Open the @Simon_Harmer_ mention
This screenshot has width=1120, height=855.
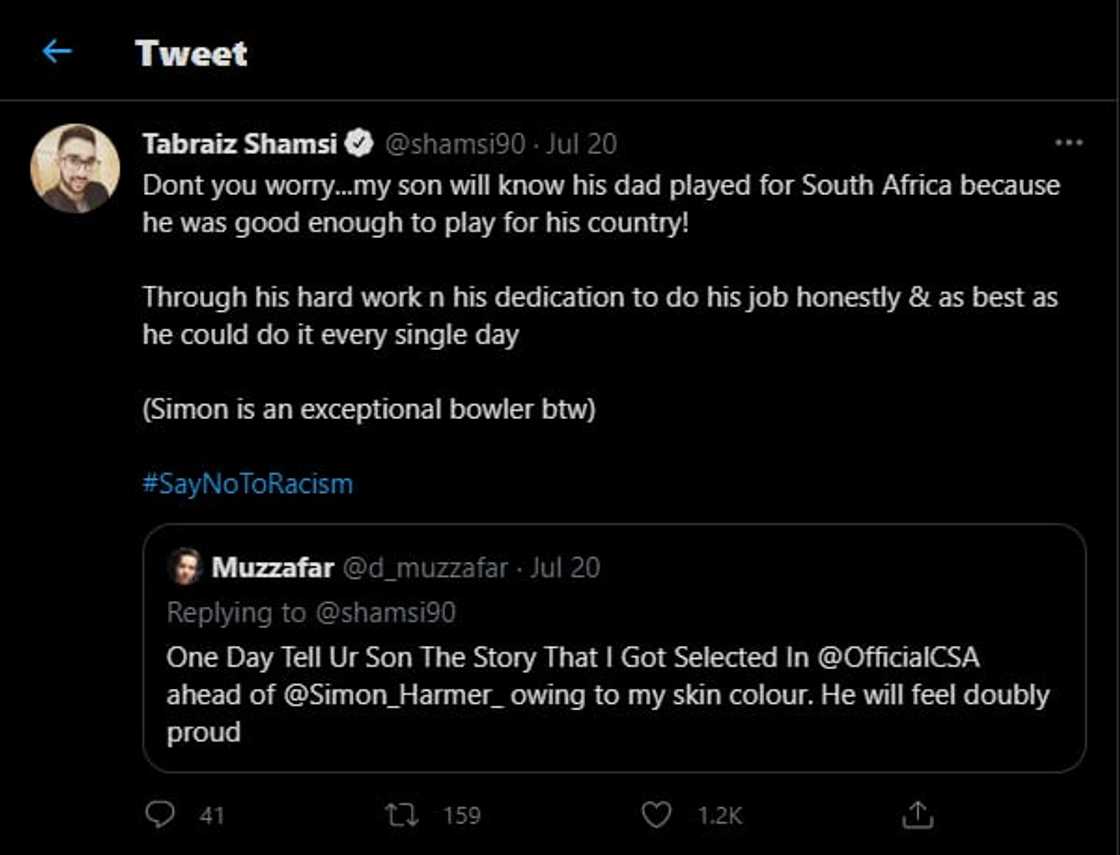tap(395, 696)
